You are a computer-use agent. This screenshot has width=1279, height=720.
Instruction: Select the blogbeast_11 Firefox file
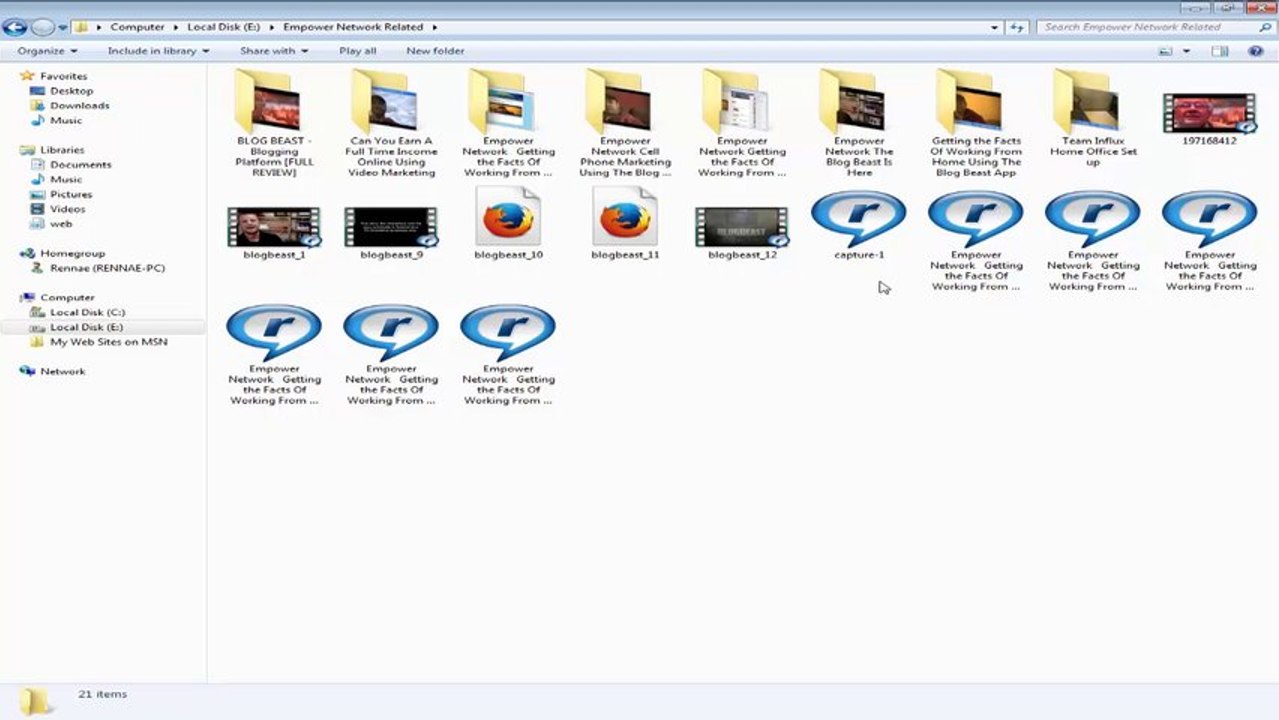pos(625,224)
